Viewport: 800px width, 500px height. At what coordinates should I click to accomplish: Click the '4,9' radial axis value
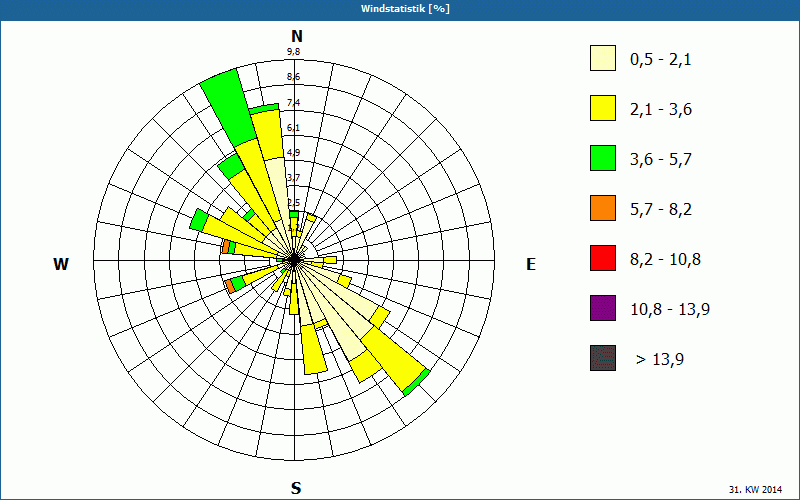pos(293,153)
